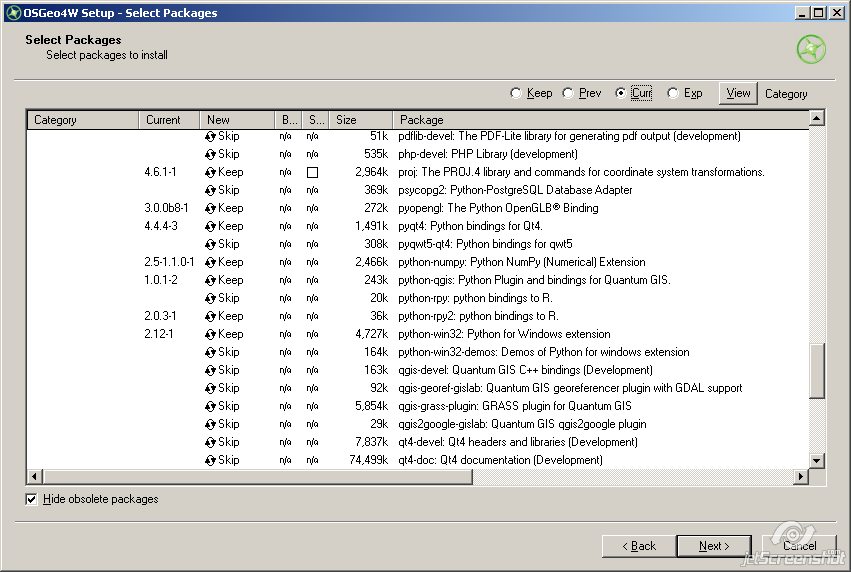Click the Current column header
The image size is (851, 572).
pyautogui.click(x=169, y=120)
